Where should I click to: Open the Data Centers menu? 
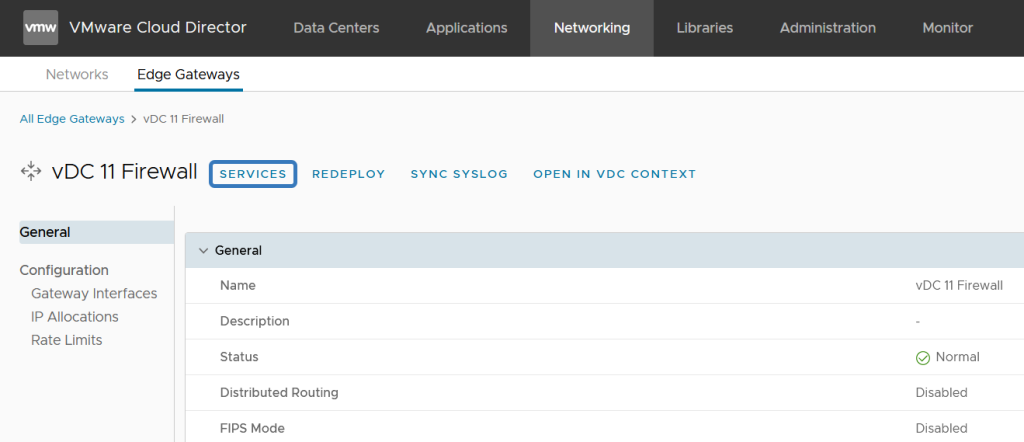(336, 28)
